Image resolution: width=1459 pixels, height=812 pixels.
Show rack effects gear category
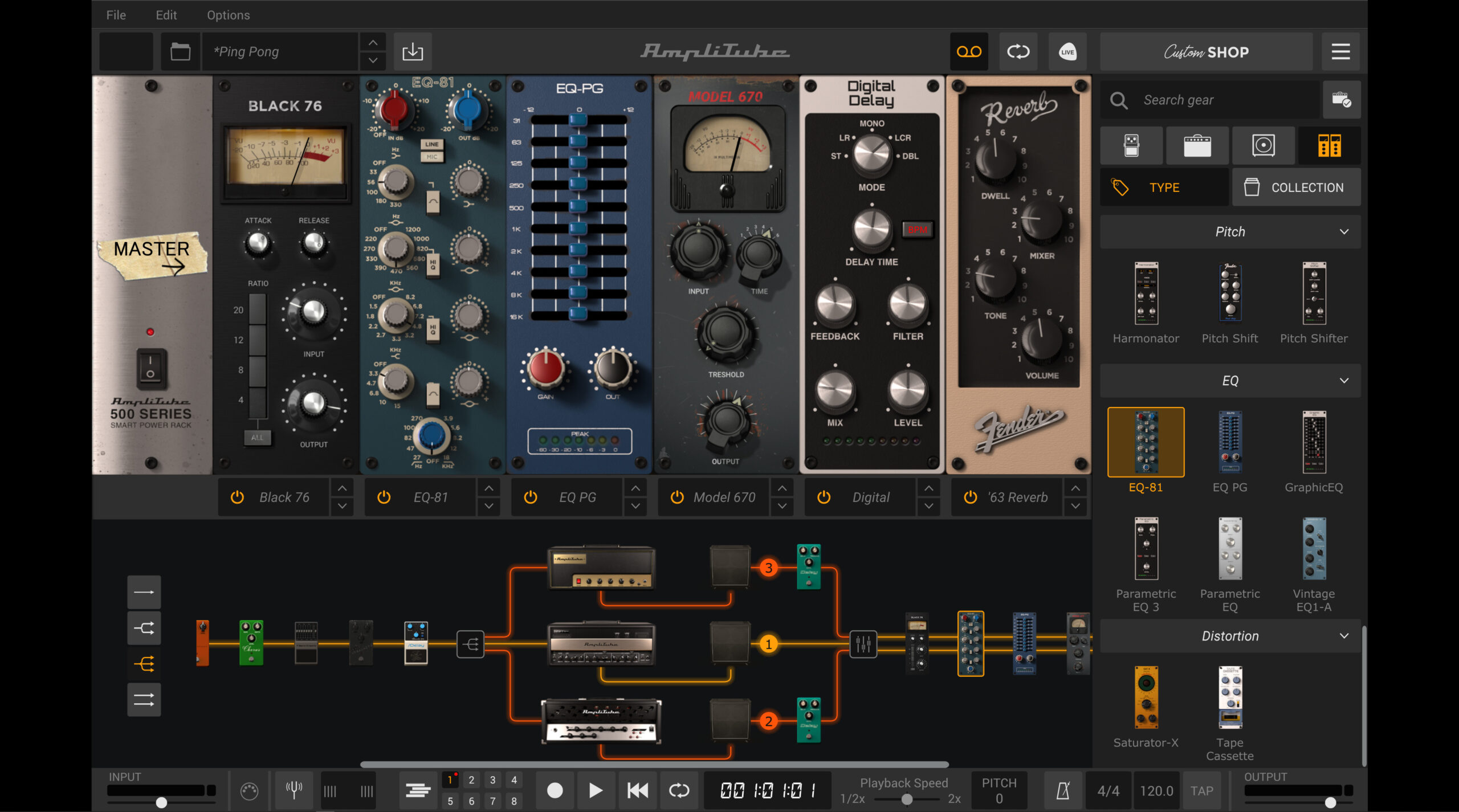click(x=1330, y=146)
